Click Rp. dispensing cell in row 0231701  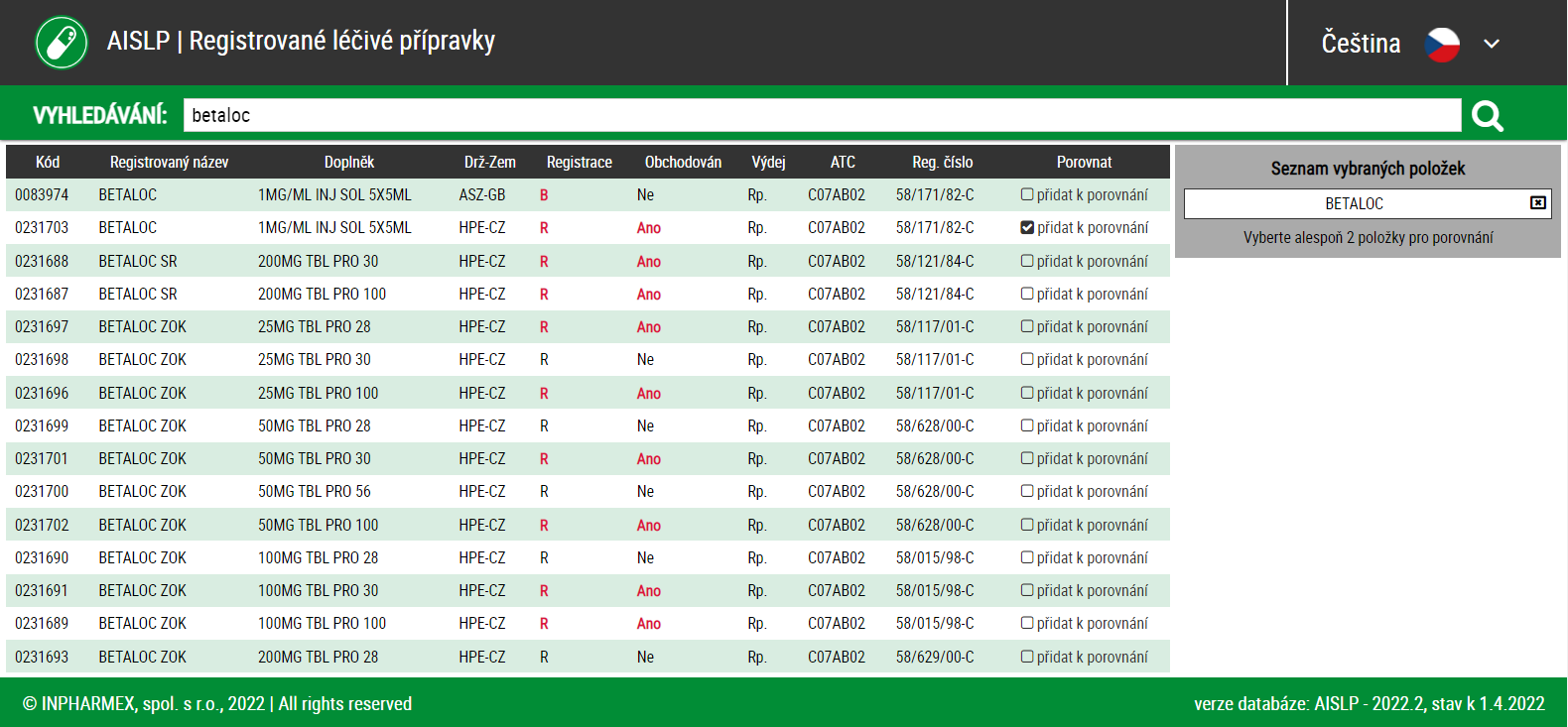tap(757, 458)
